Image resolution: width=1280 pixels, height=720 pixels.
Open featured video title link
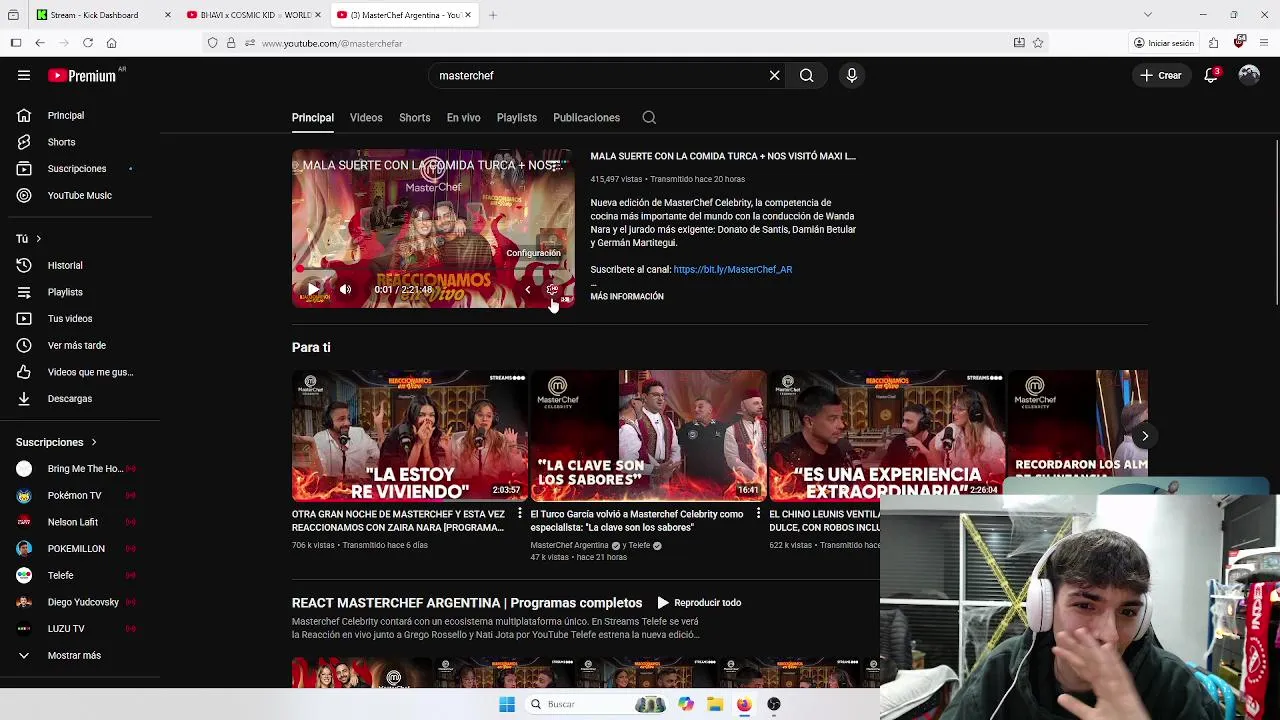[723, 156]
